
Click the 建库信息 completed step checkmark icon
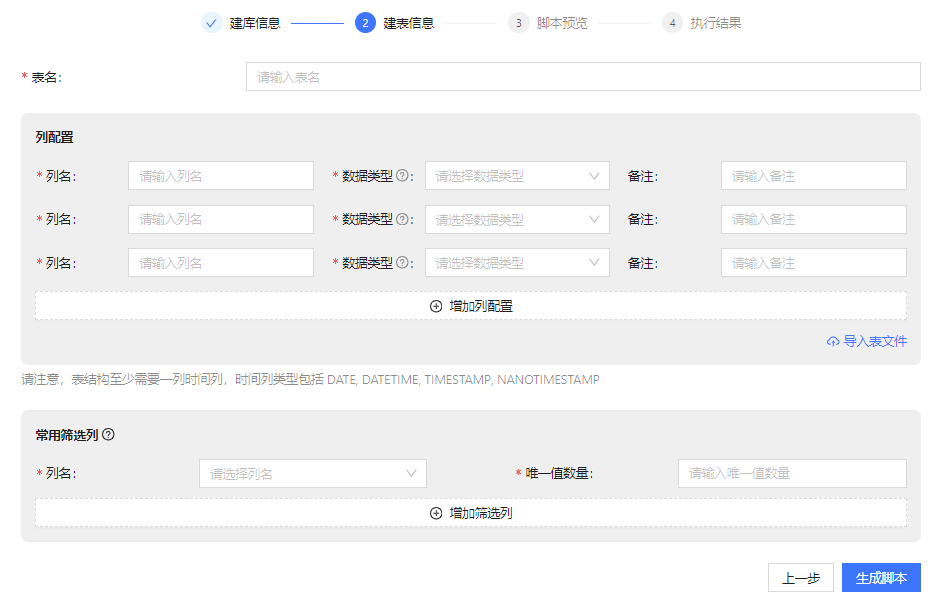tap(211, 23)
